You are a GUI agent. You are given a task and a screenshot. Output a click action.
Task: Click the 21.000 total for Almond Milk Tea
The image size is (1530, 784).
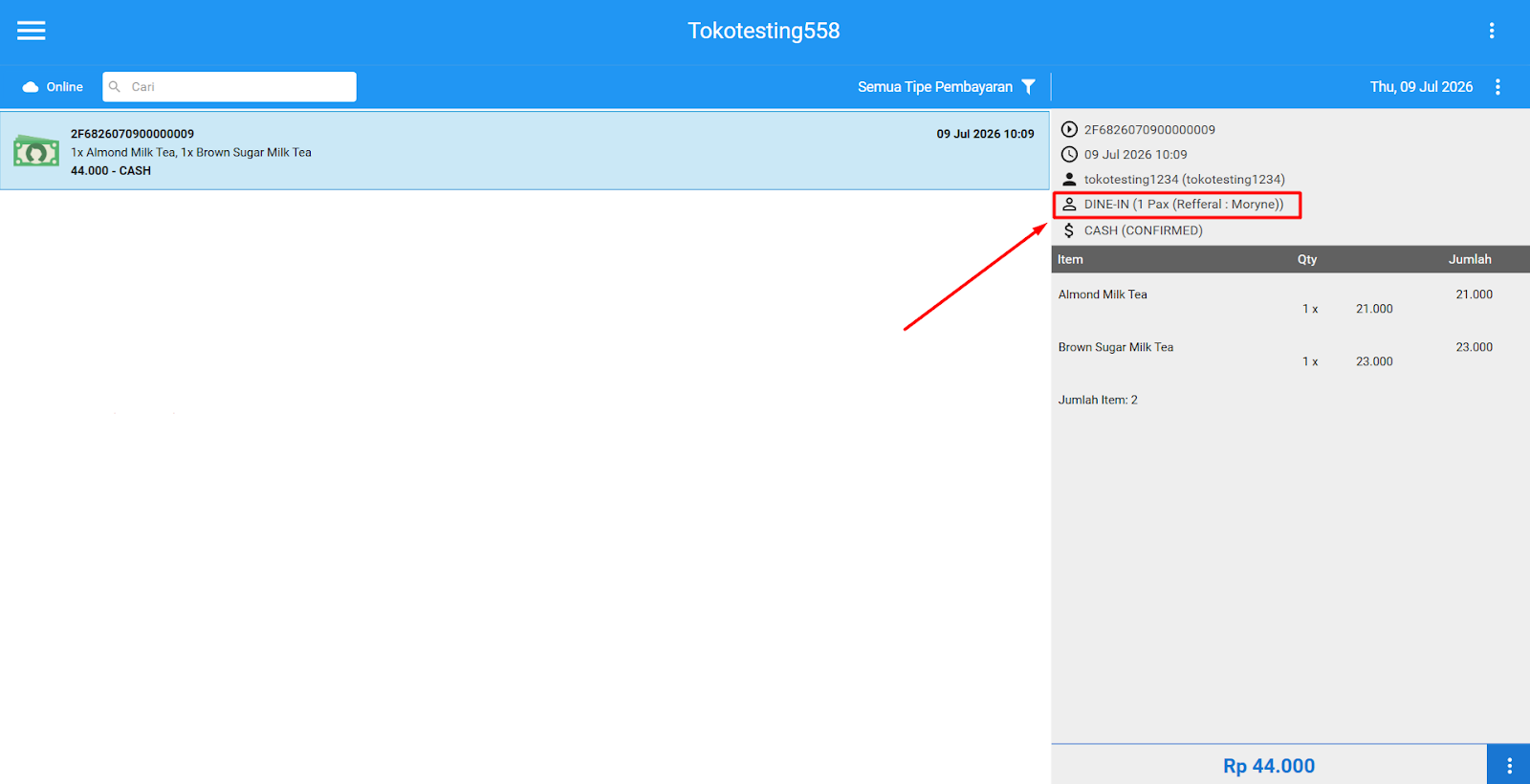(1474, 294)
